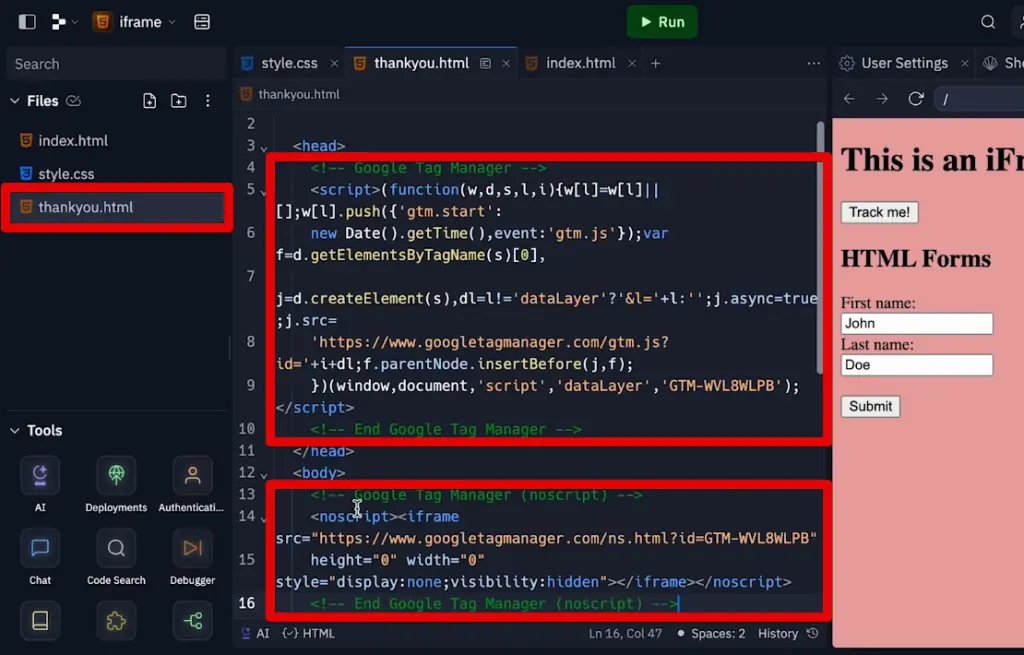Click Submit in the preview pane
This screenshot has height=655, width=1024.
coord(869,406)
